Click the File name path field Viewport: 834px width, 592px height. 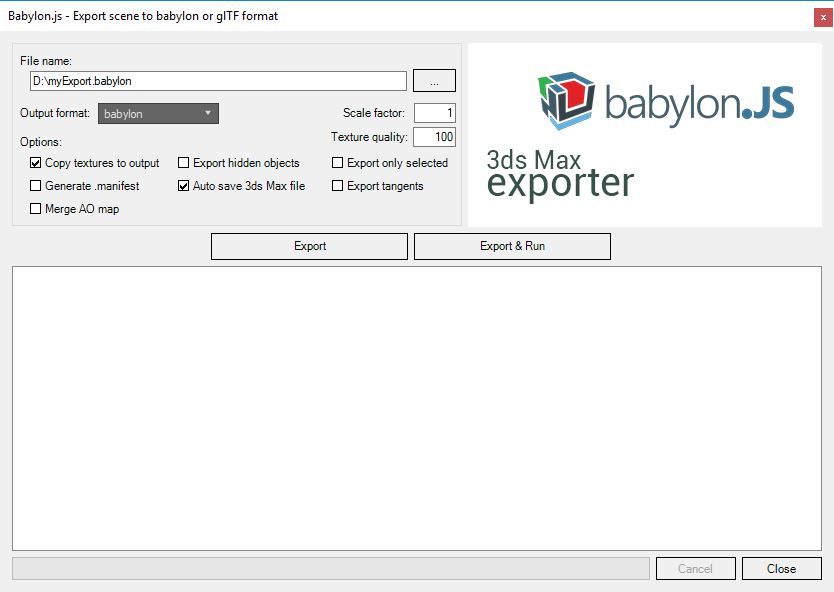[x=218, y=81]
